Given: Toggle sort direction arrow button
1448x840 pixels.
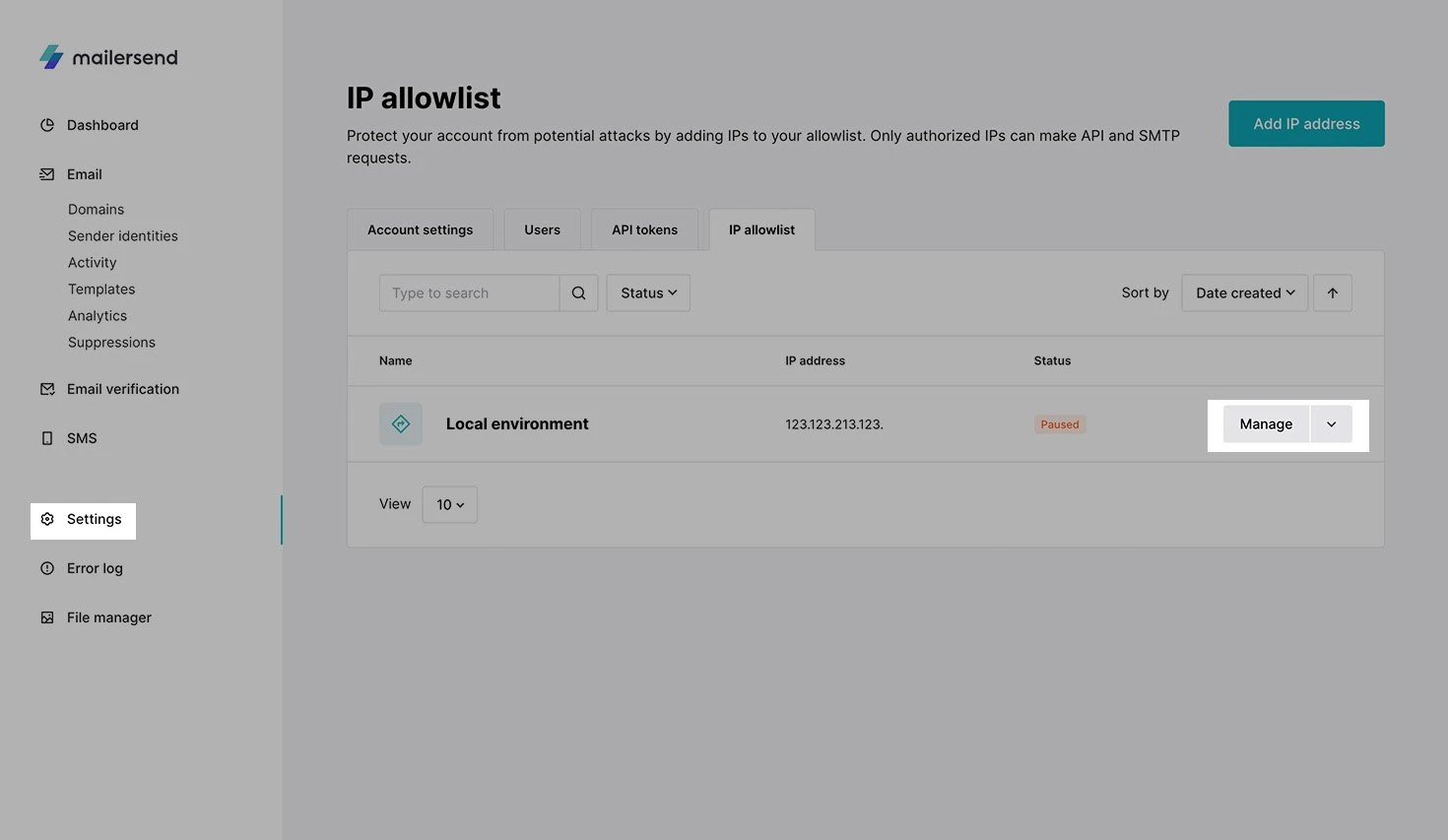Looking at the screenshot, I should pos(1332,293).
